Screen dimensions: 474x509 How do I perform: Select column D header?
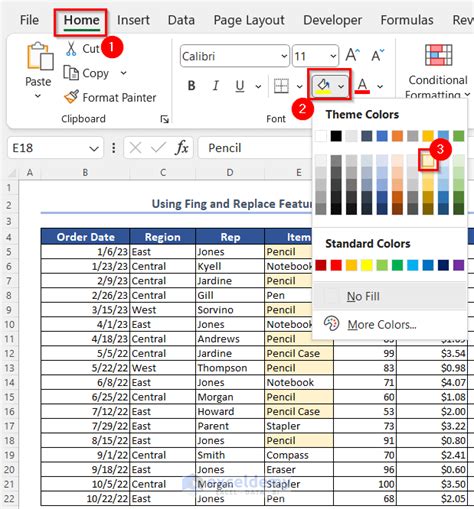(x=230, y=172)
